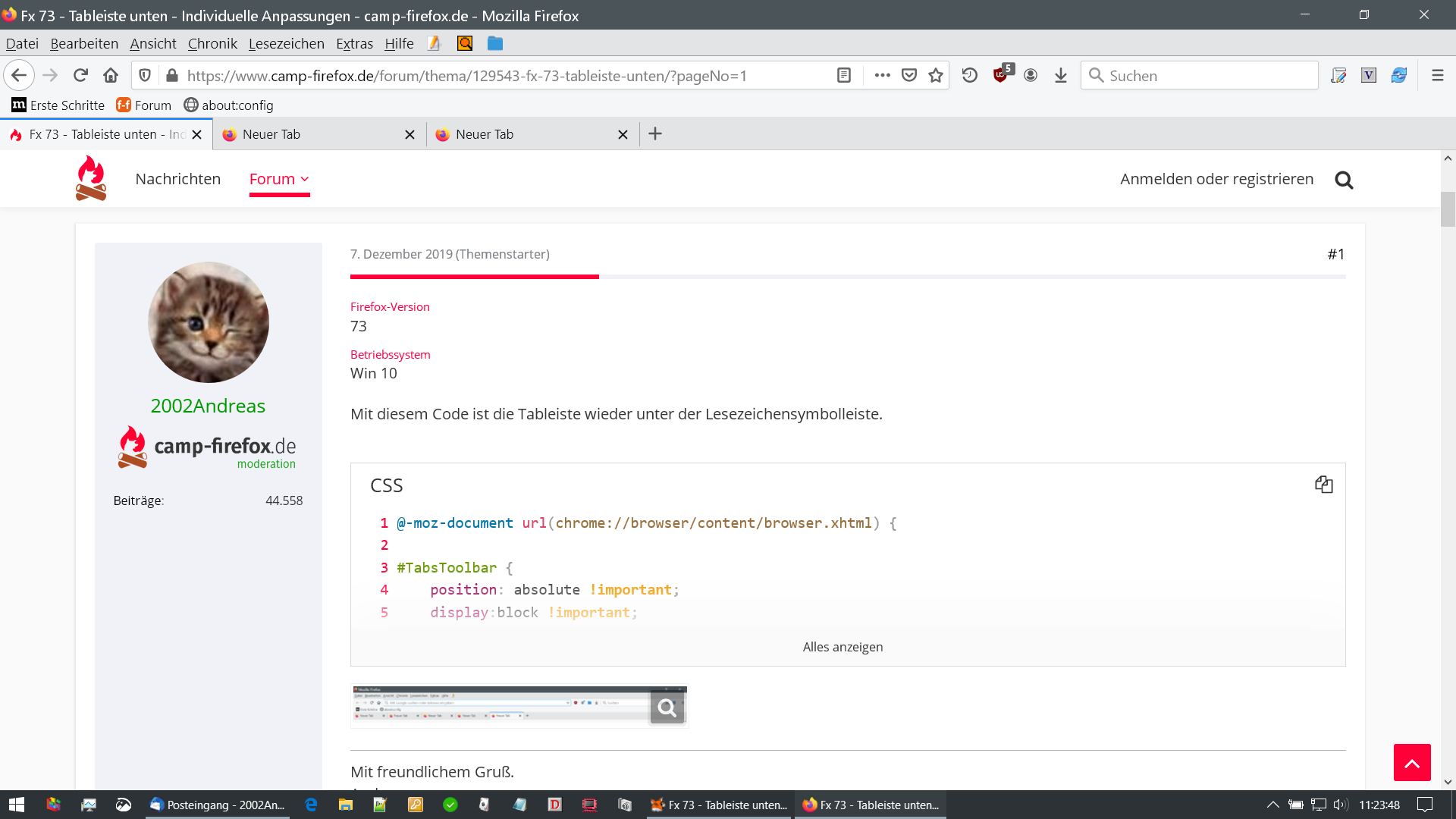Open the 2002Andreas user profile link
This screenshot has height=819, width=1456.
[x=208, y=406]
